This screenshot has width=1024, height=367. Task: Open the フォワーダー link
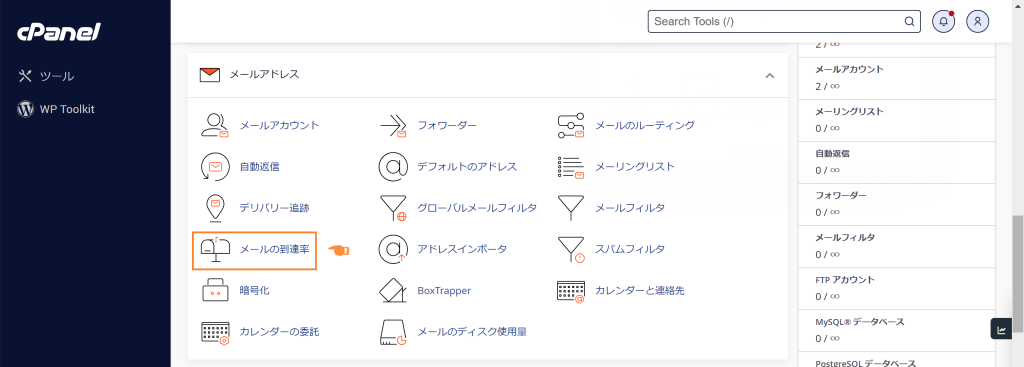coord(447,125)
